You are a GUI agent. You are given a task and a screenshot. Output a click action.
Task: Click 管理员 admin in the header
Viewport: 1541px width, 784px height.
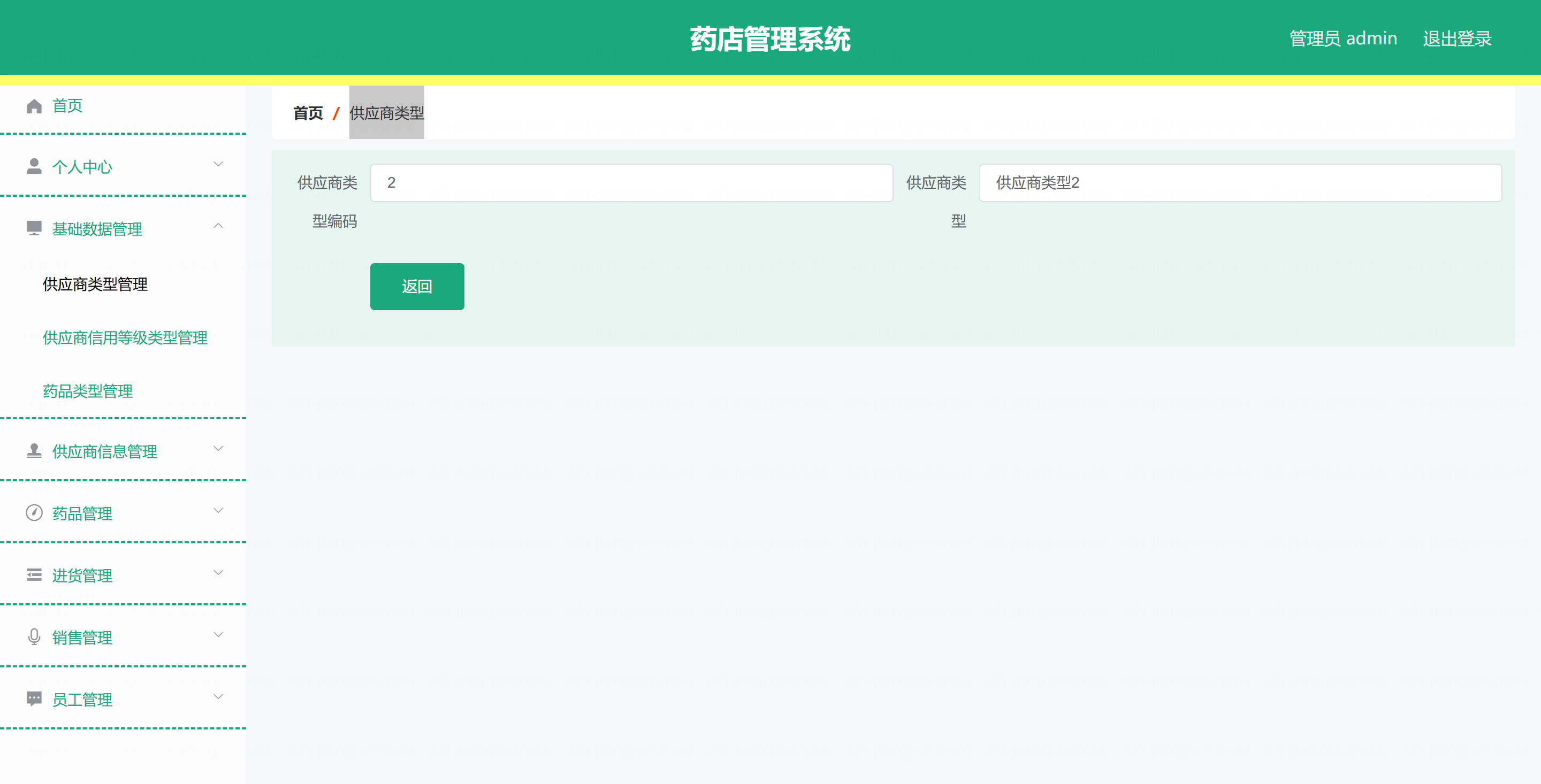pos(1343,39)
